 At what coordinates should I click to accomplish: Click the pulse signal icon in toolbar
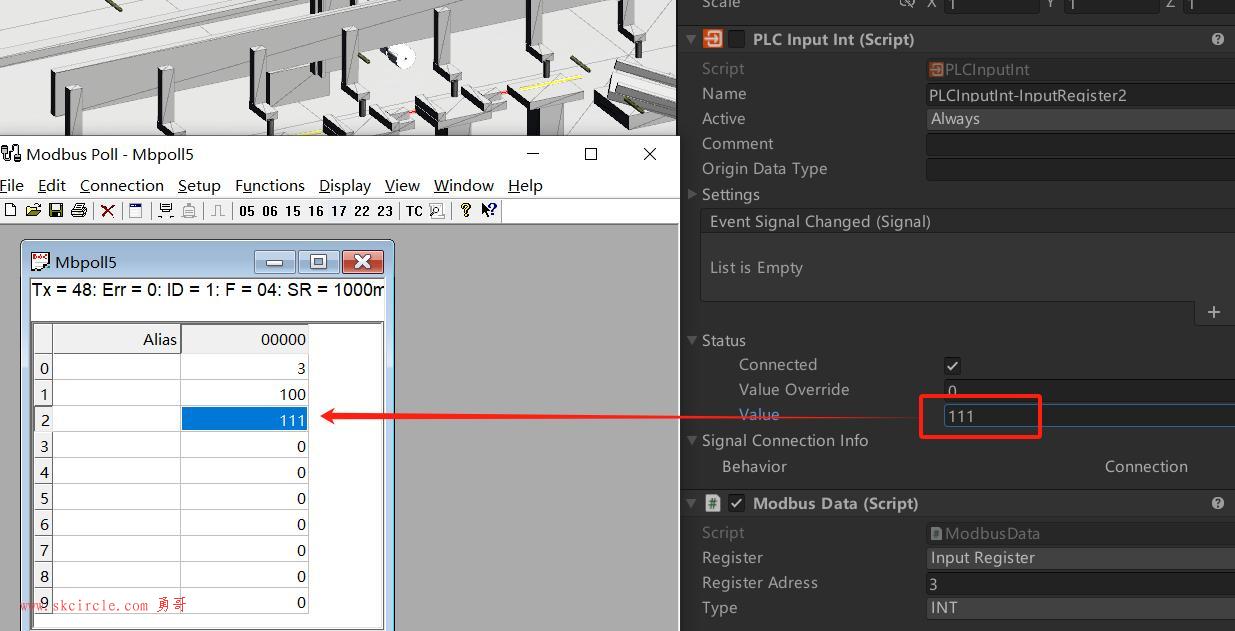[217, 210]
